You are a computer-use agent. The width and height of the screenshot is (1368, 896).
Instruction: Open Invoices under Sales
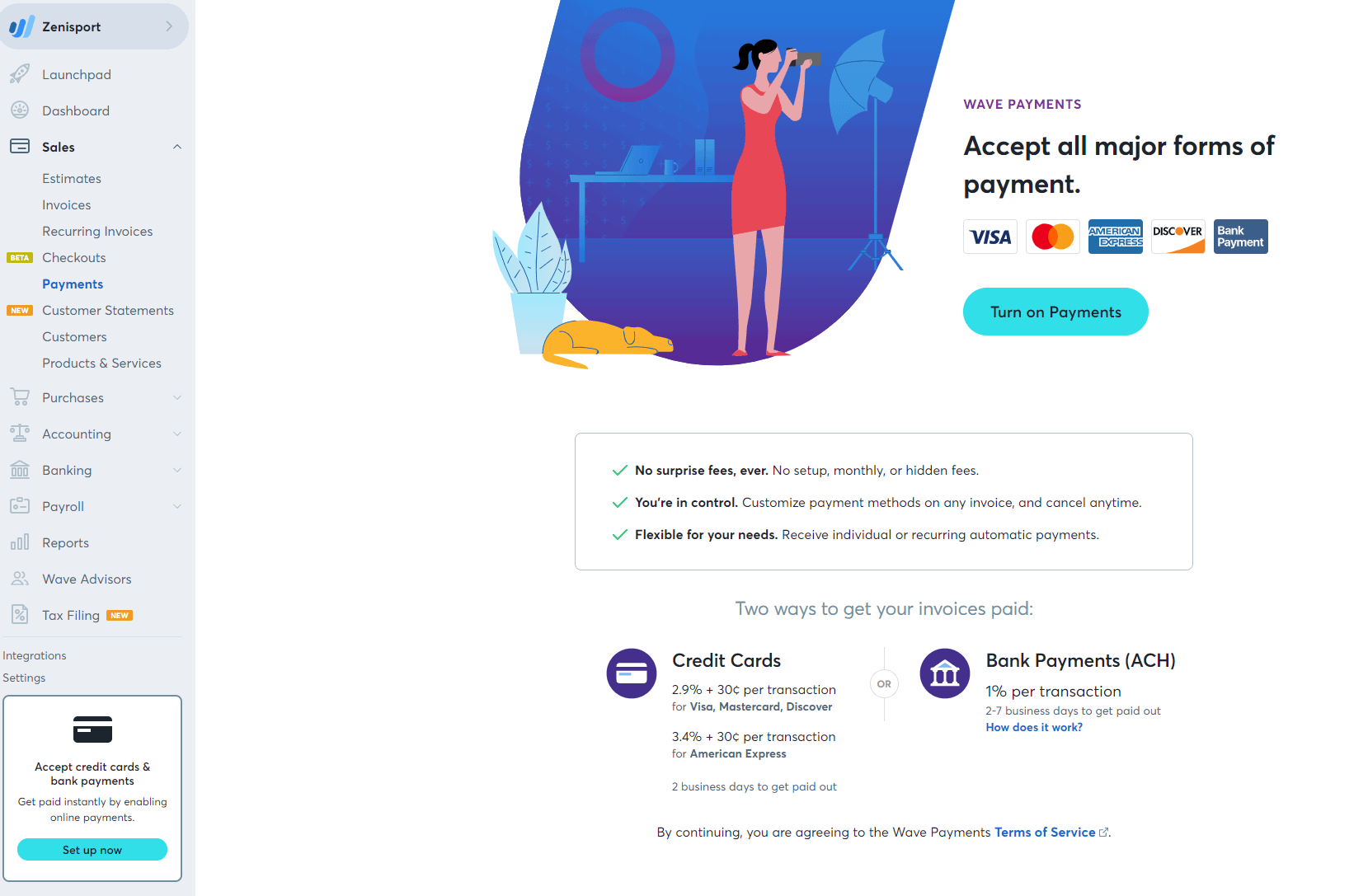(67, 204)
